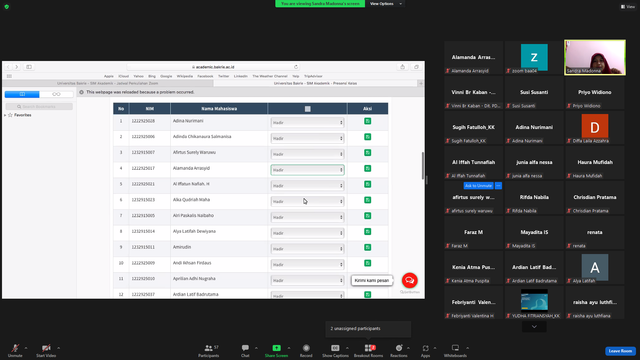Screen dimensions: 640x360
Task: Click the Facebook bookmark in favorites bar
Action: (x=205, y=76)
